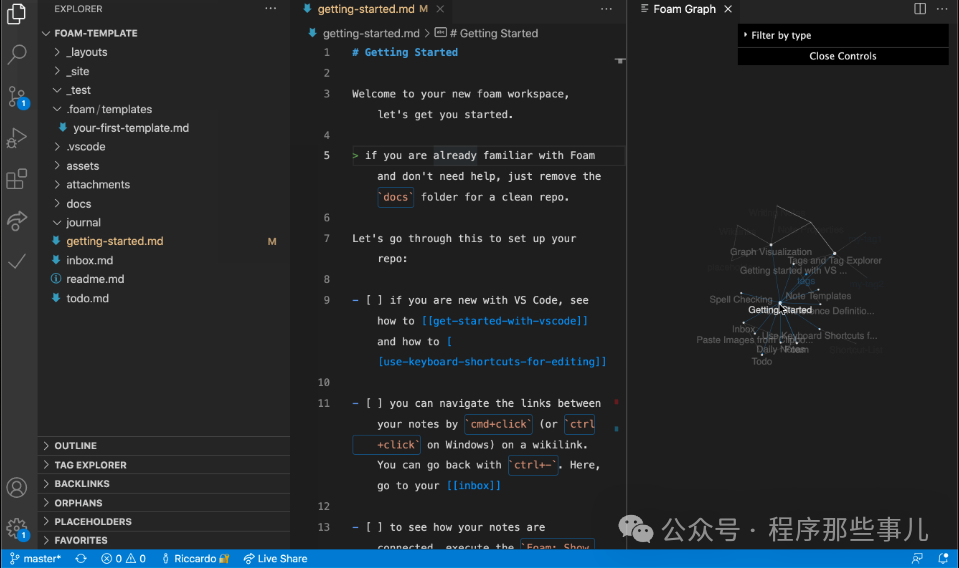
Task: Follow the [[inbox]] wikilink
Action: click(x=474, y=485)
